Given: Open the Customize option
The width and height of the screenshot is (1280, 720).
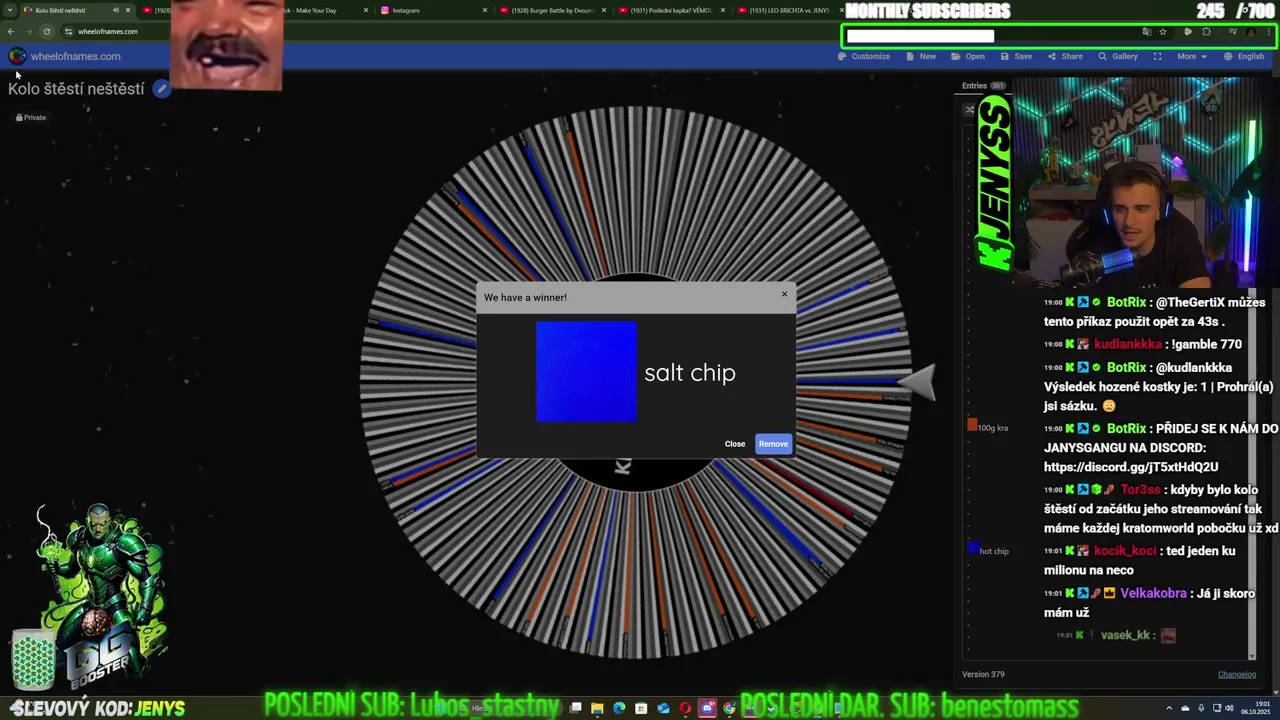Looking at the screenshot, I should click(x=863, y=56).
